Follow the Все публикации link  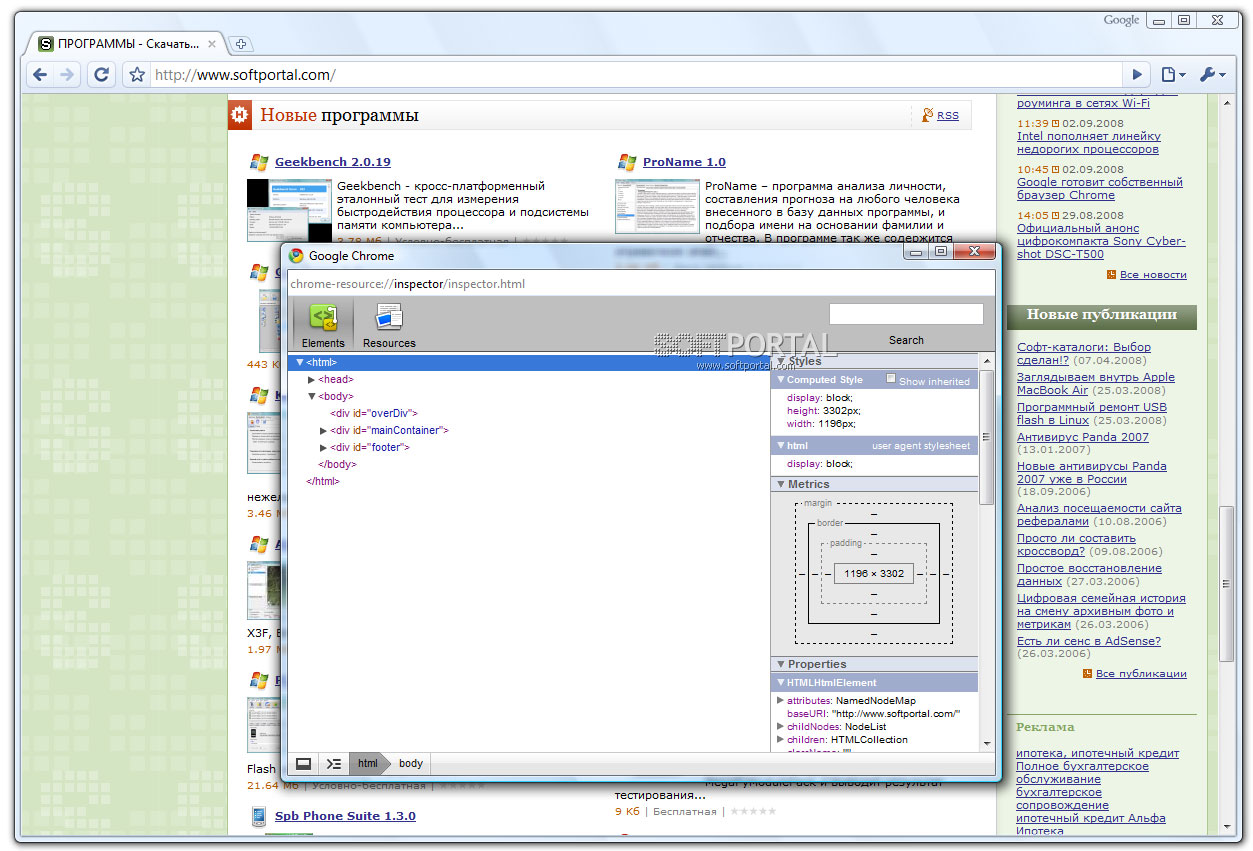click(1141, 674)
